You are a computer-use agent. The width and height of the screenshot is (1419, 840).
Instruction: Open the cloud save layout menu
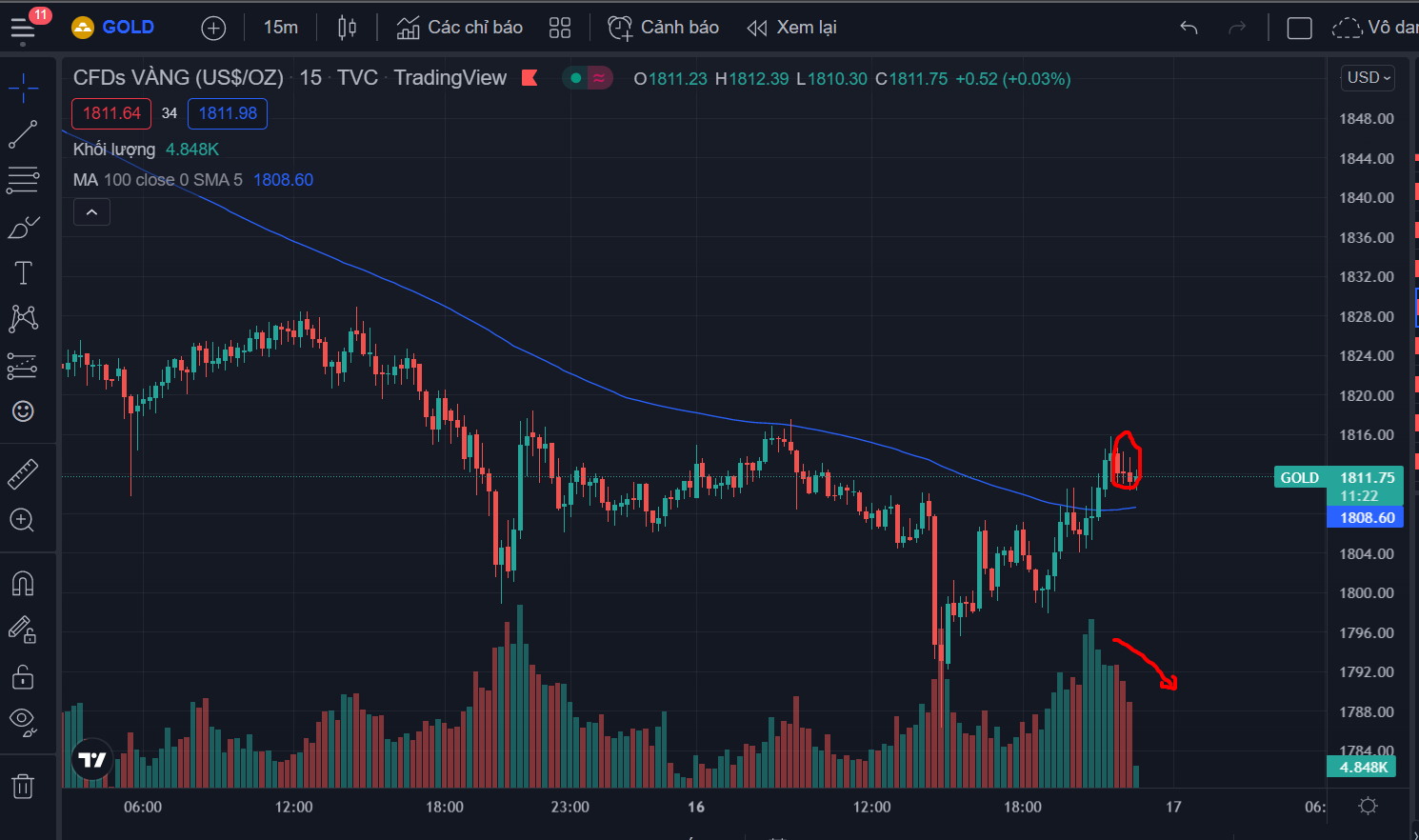(1374, 28)
